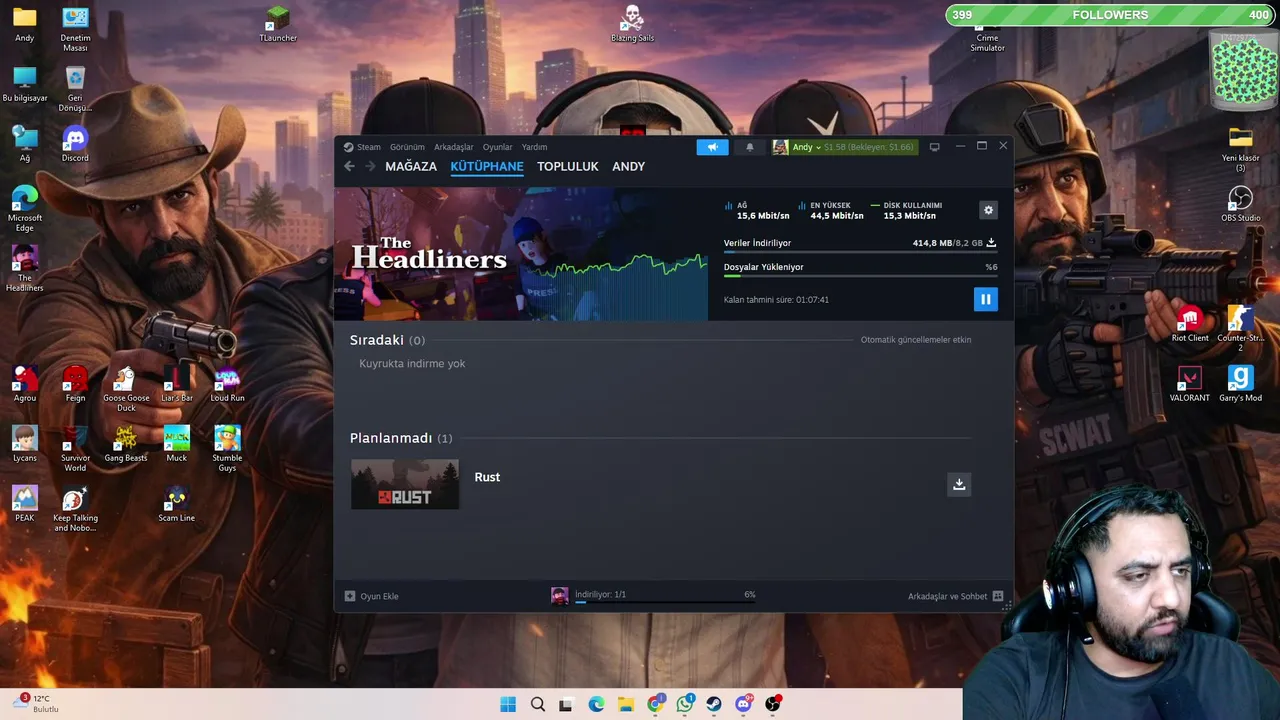Open Feign desktop icon
The image size is (1280, 720).
75,383
